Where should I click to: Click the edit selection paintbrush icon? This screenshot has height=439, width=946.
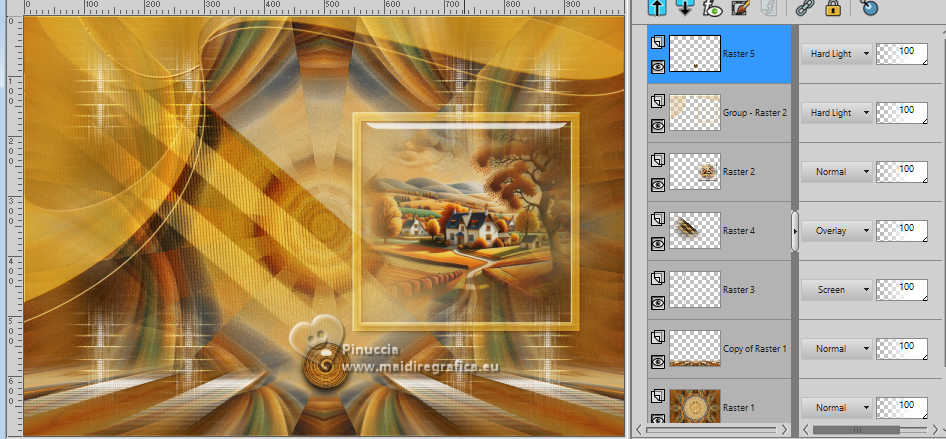coord(740,8)
